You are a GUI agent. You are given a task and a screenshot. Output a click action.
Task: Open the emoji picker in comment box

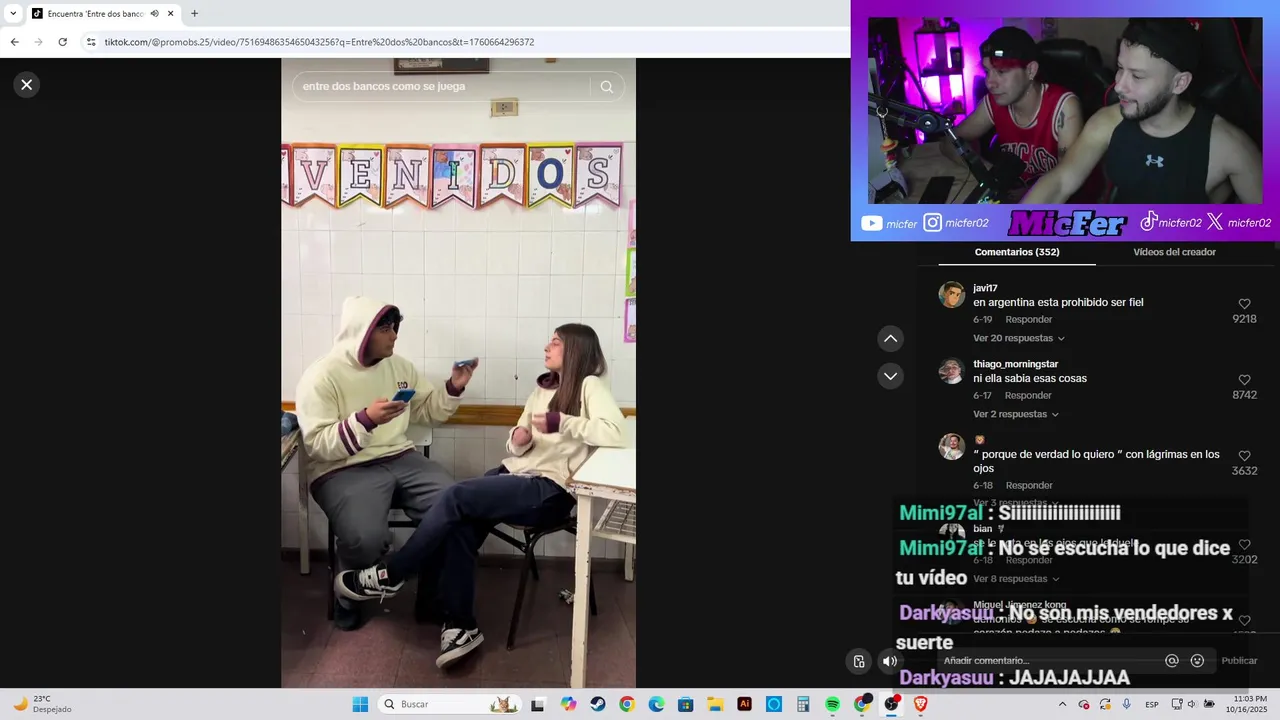click(x=1197, y=661)
